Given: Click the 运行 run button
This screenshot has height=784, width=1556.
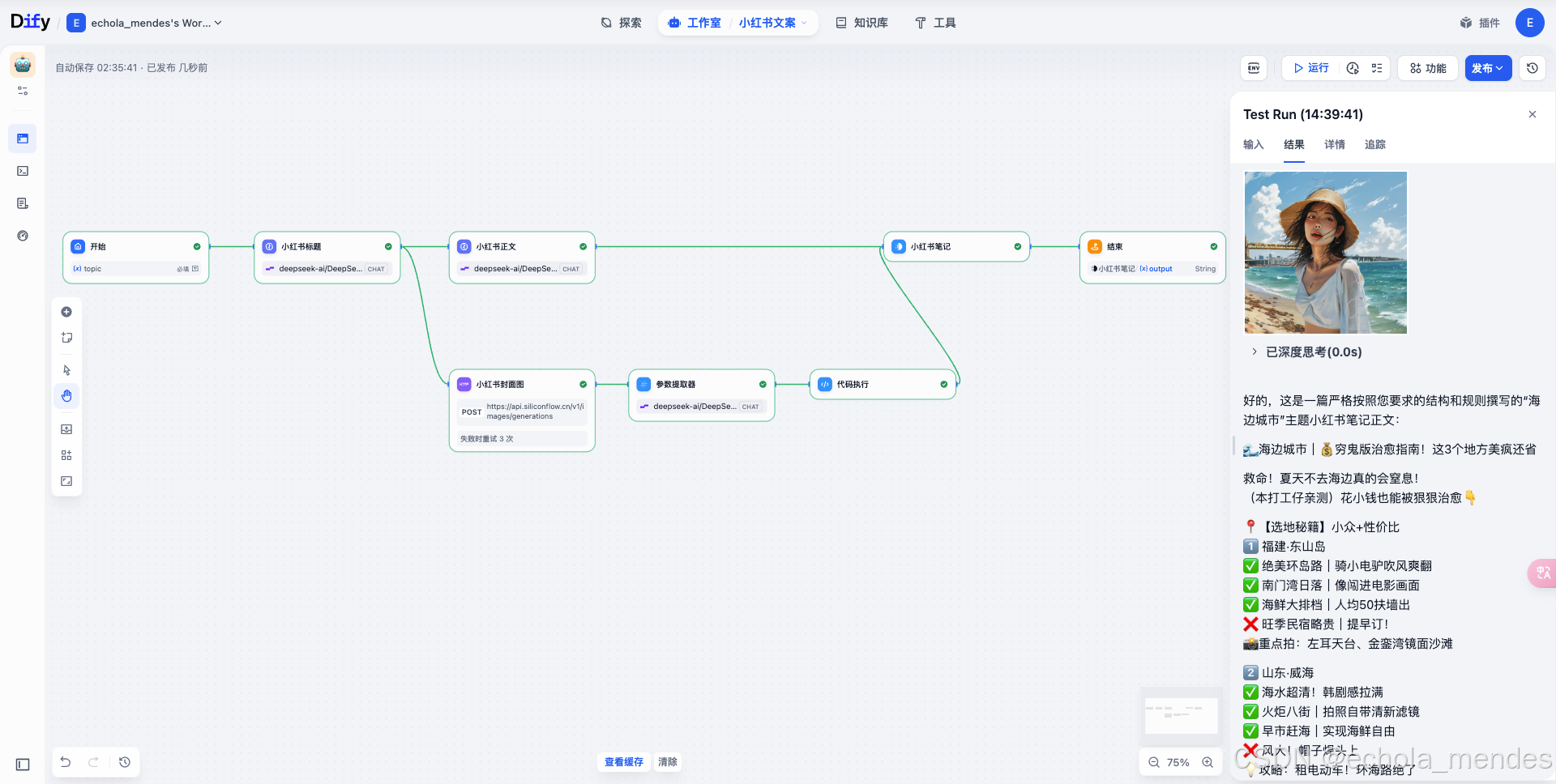Looking at the screenshot, I should point(1310,68).
